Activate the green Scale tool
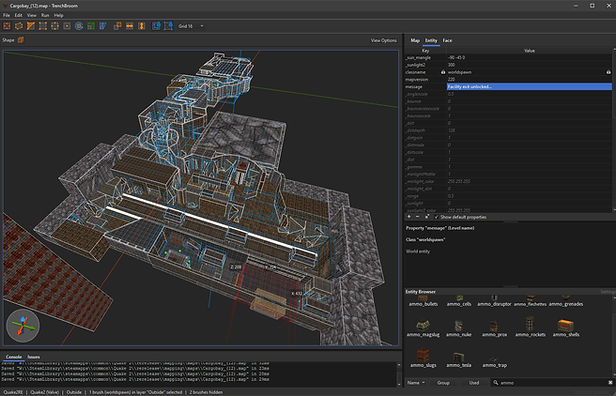The image size is (616, 396). (91, 26)
